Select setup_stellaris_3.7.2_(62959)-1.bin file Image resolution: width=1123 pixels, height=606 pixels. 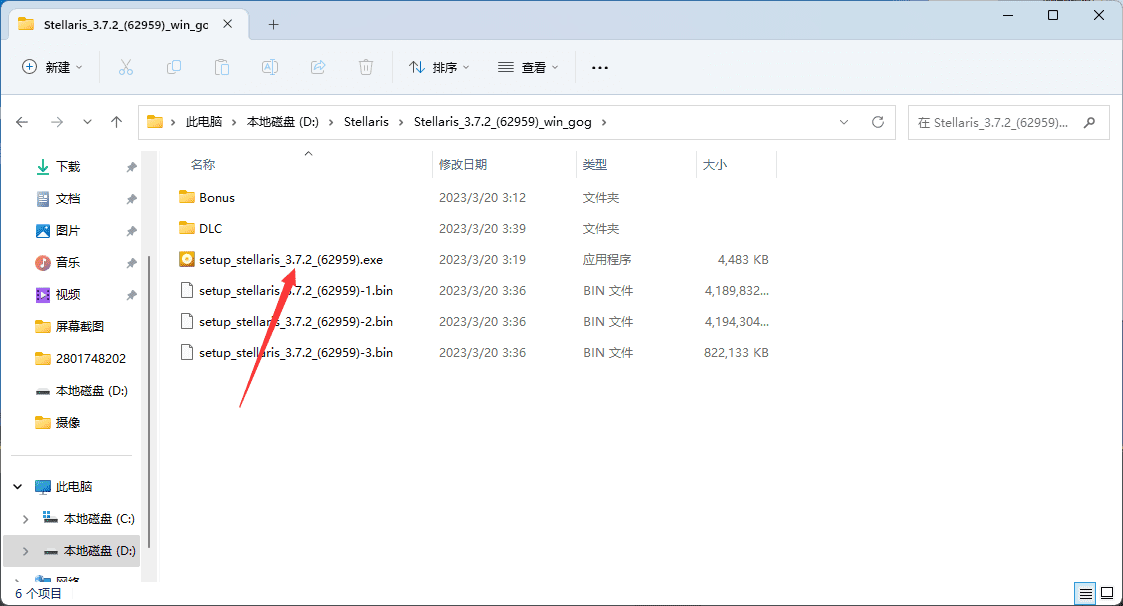click(x=296, y=290)
